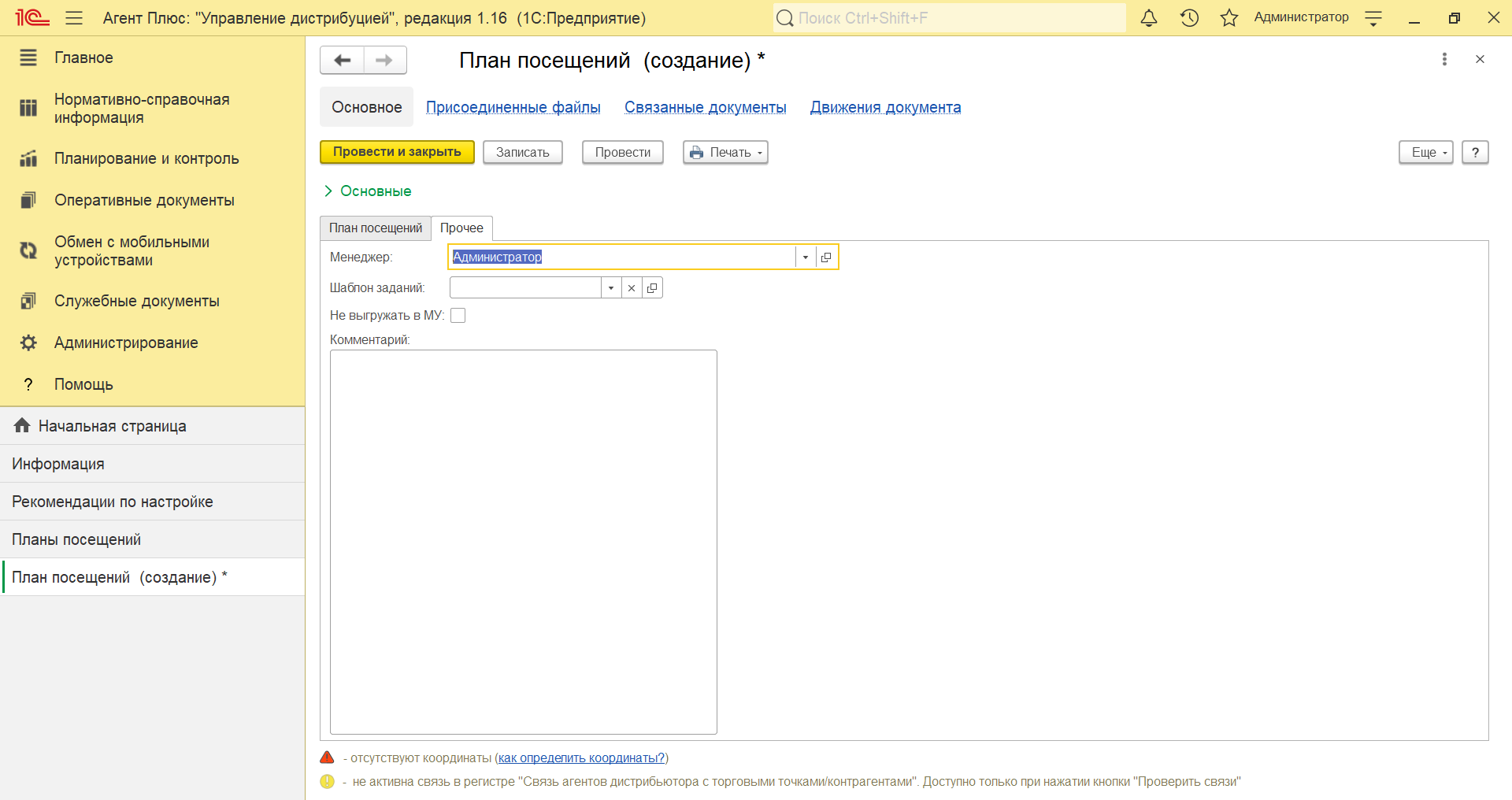Open the functions menu hamburger icon

tap(74, 17)
